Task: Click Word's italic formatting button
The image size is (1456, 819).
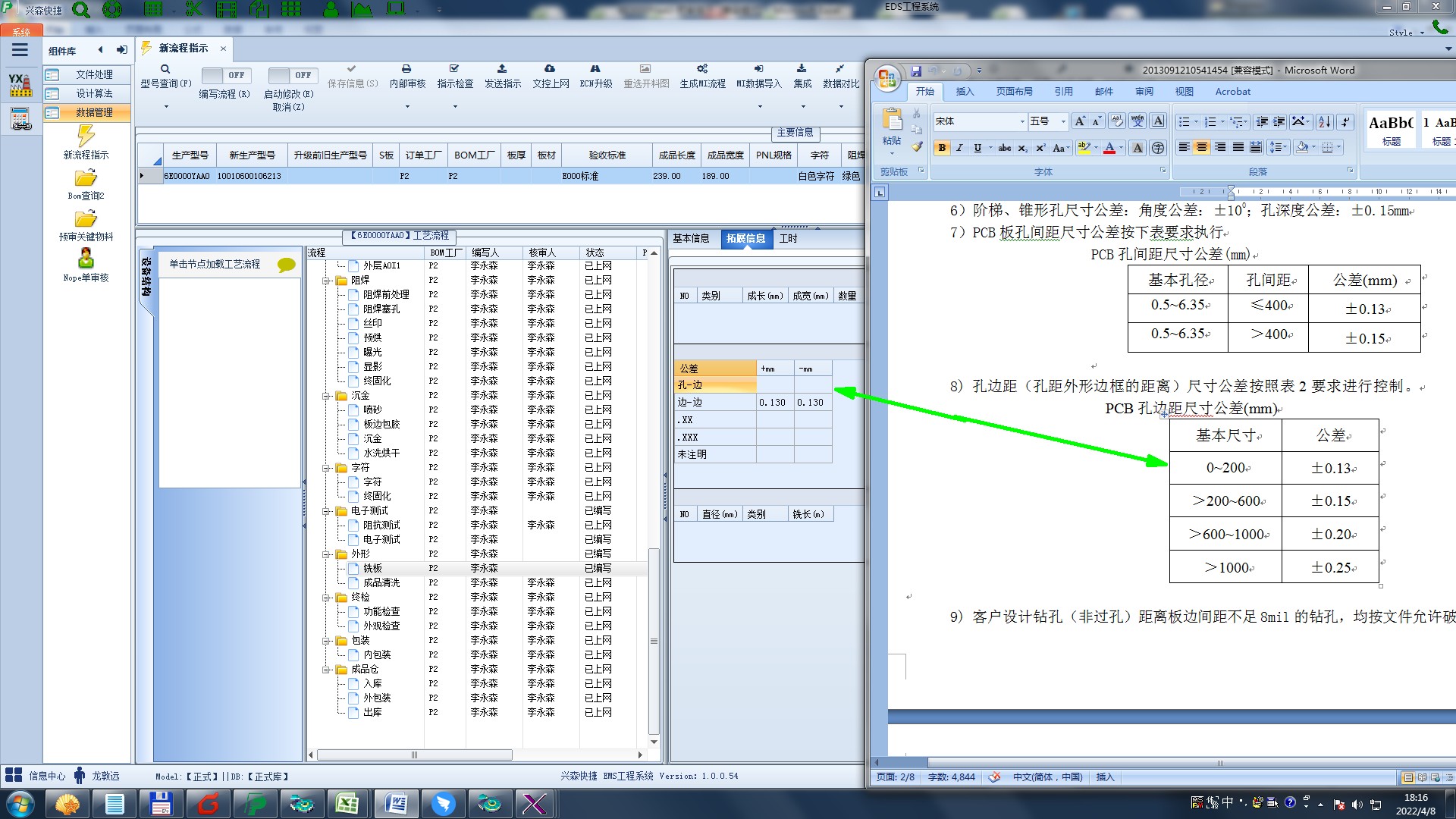Action: pos(960,148)
